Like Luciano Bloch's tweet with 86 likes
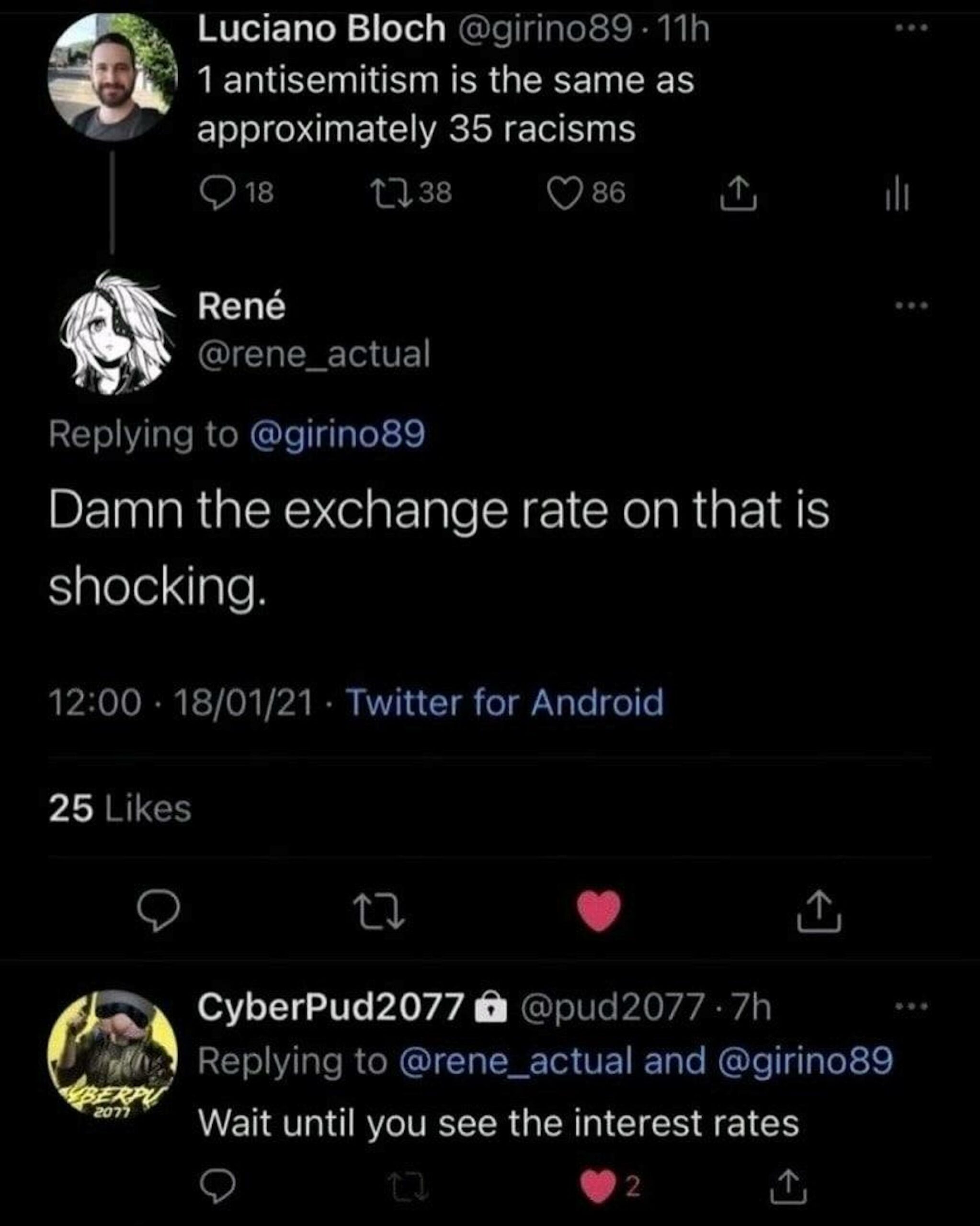Screen dimensions: 980x1226 [x=564, y=193]
